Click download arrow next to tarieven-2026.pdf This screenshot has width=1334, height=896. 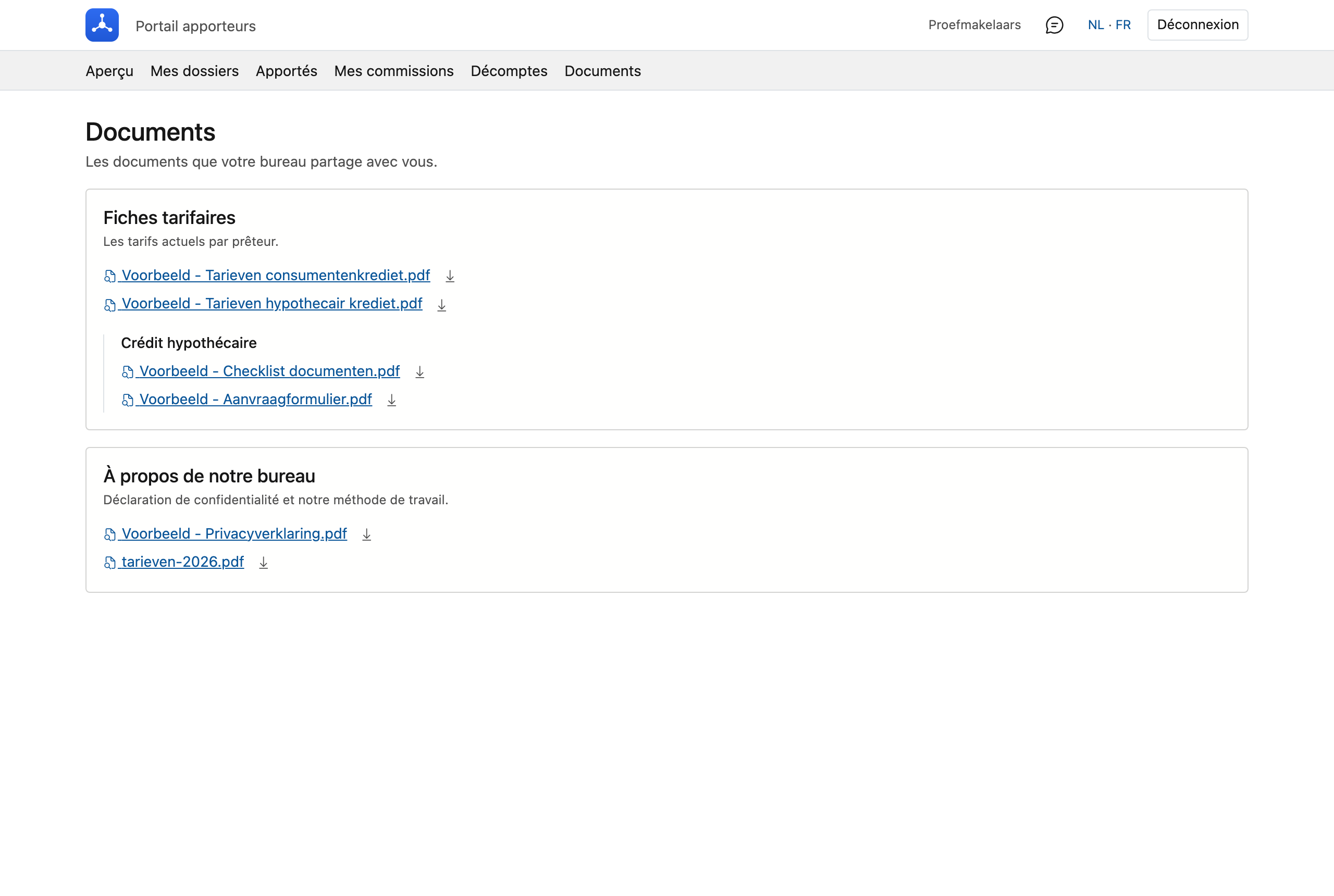pyautogui.click(x=264, y=562)
